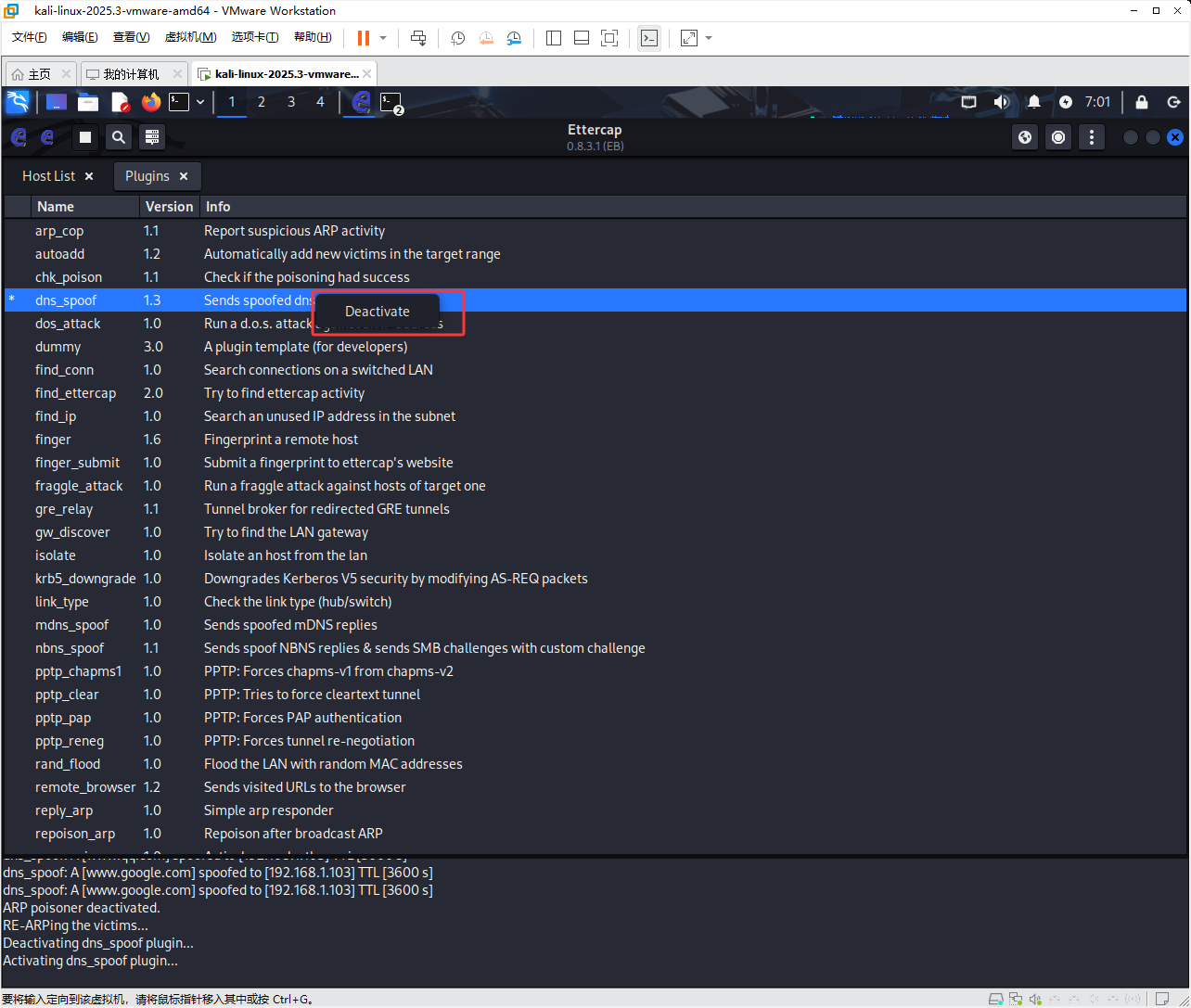Send Ctrl+Alt+Del to the VM
Screen dimensions: 1191x1008
pyautogui.click(x=418, y=38)
